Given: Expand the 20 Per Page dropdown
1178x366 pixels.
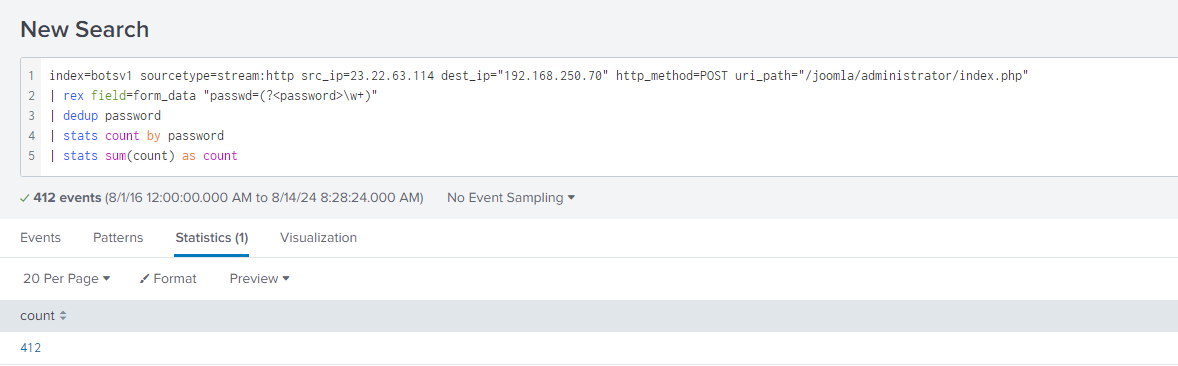Looking at the screenshot, I should pyautogui.click(x=67, y=279).
